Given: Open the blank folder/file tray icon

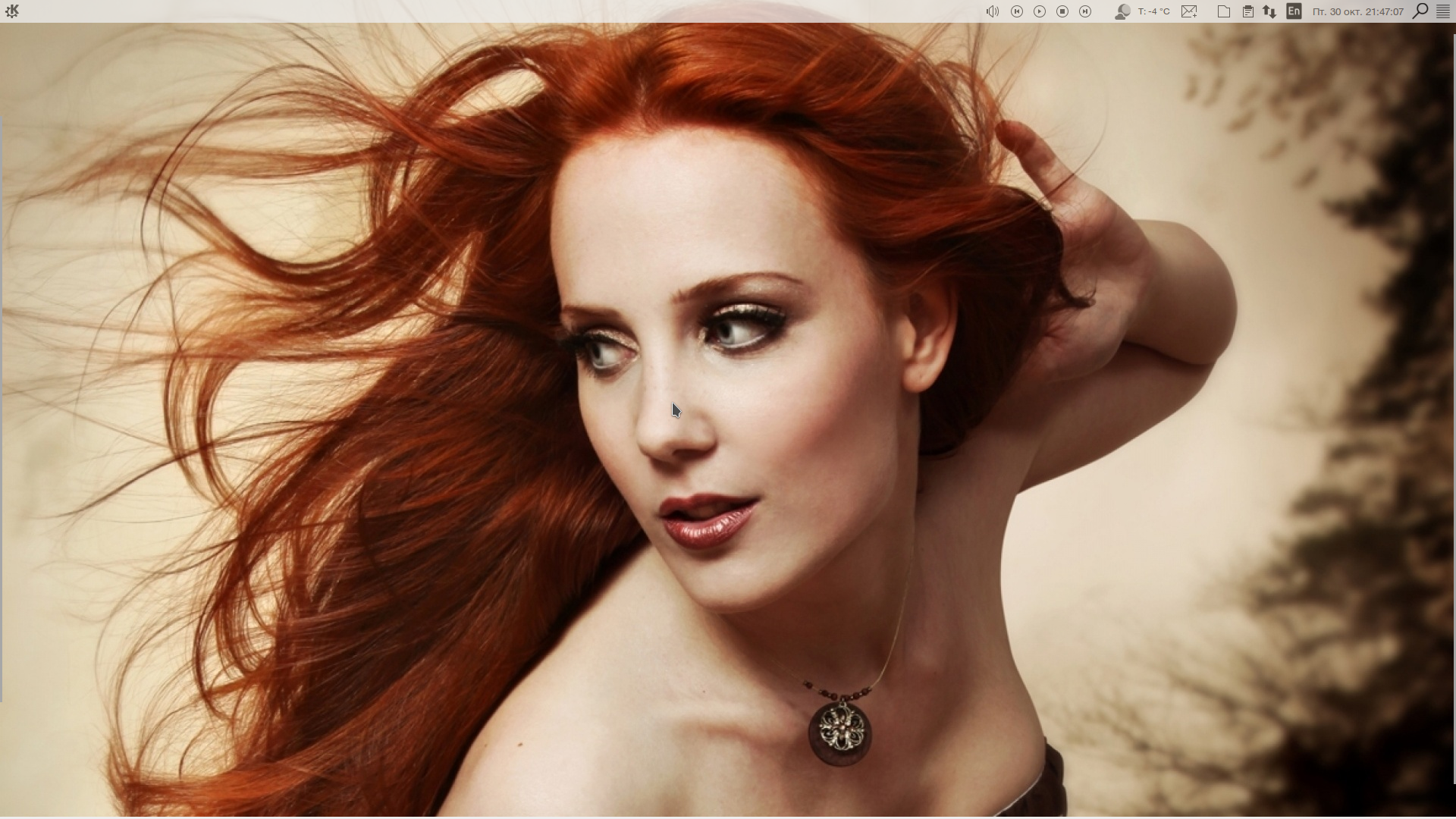Looking at the screenshot, I should click(1224, 11).
